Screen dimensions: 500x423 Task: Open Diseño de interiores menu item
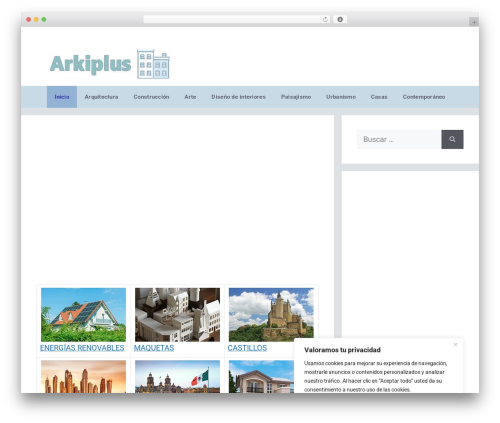(238, 97)
